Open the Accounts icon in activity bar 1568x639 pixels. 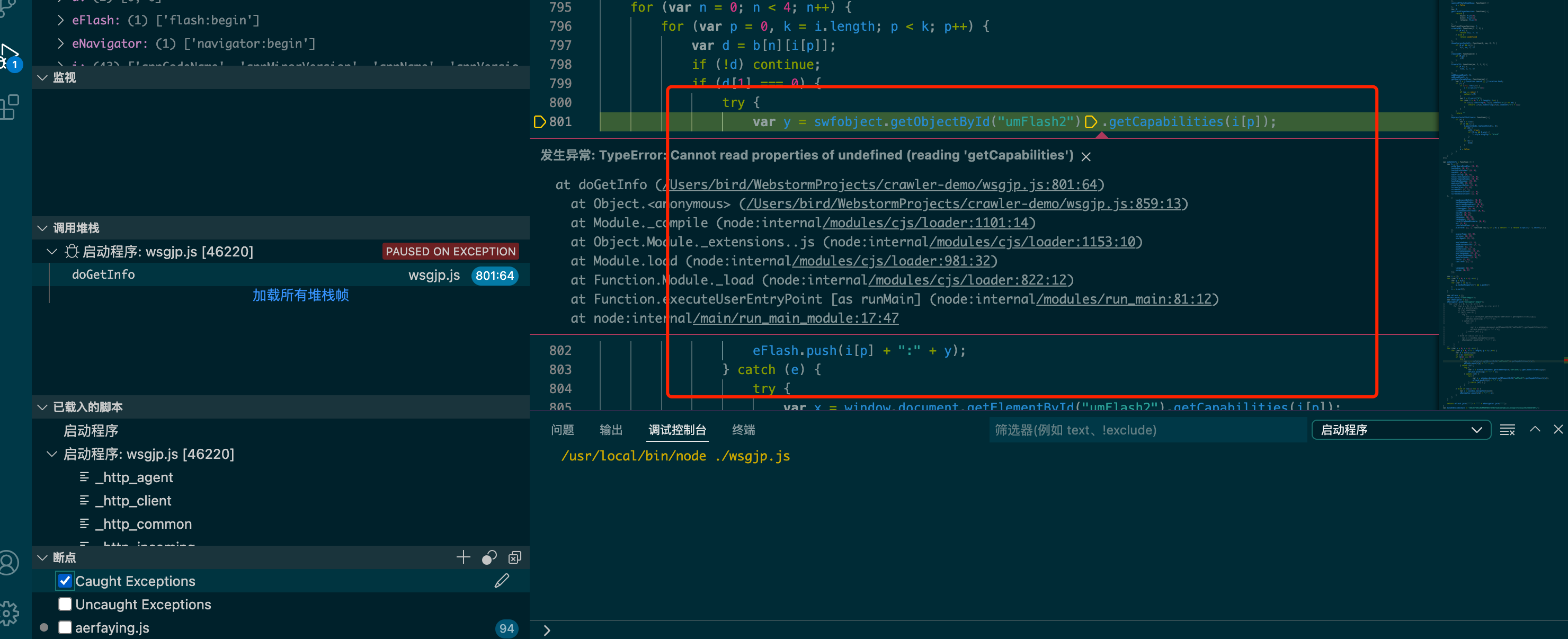coord(10,562)
